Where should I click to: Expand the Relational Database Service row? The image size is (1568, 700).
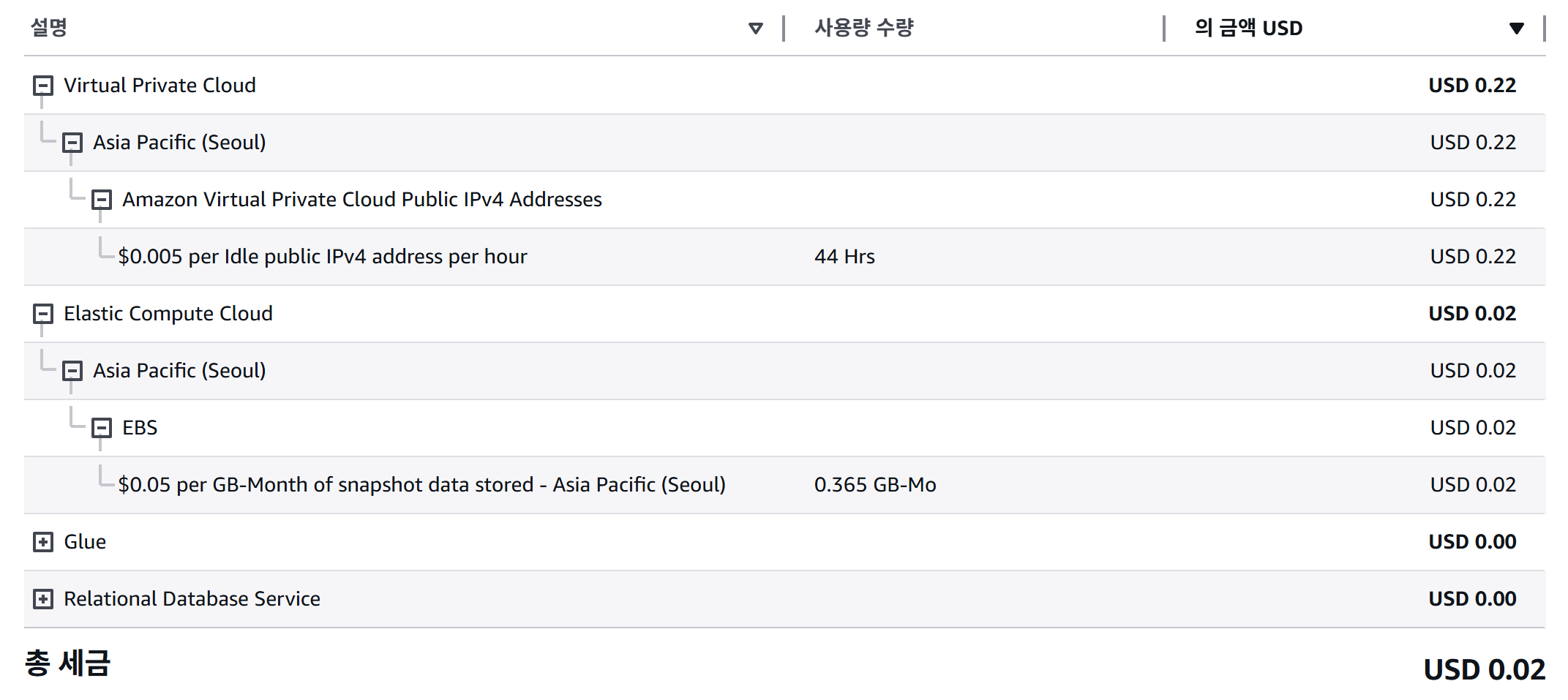coord(43,599)
